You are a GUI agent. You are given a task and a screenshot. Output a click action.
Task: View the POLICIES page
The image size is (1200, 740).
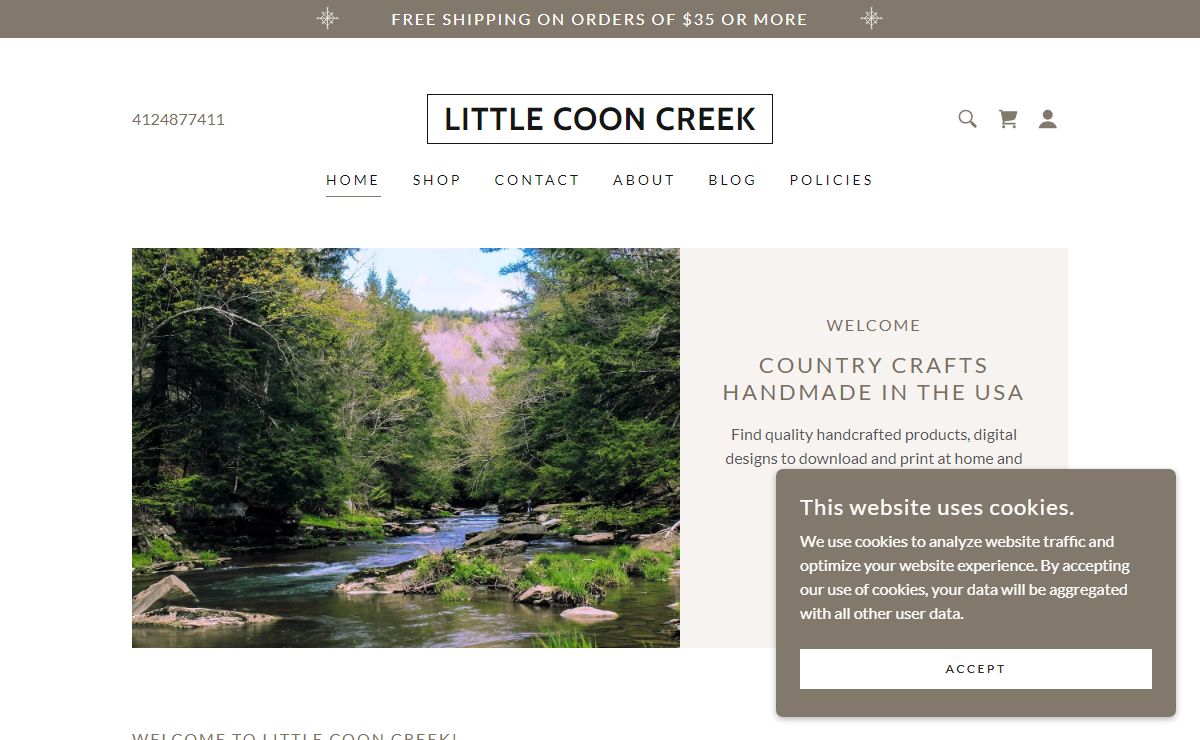(831, 180)
